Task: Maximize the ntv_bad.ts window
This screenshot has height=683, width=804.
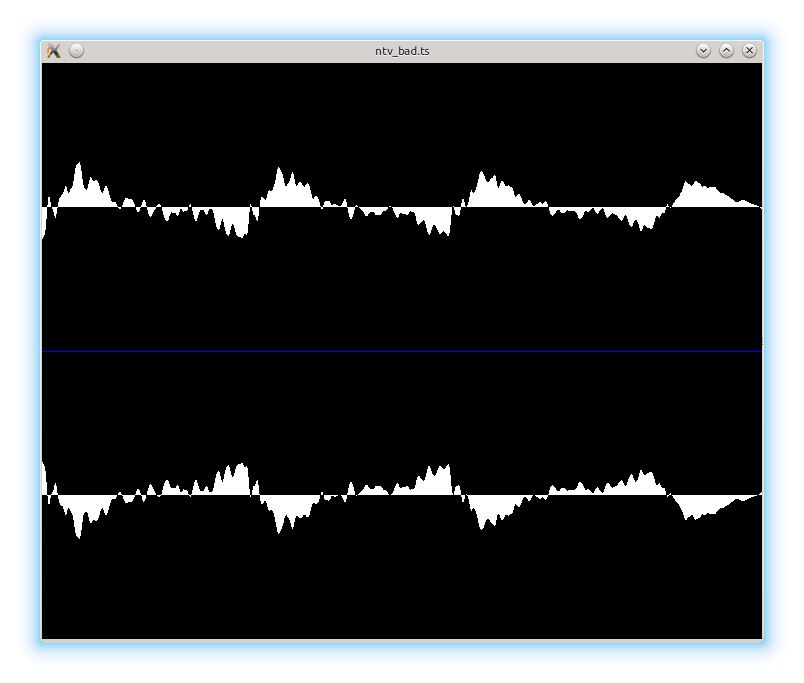Action: point(727,51)
